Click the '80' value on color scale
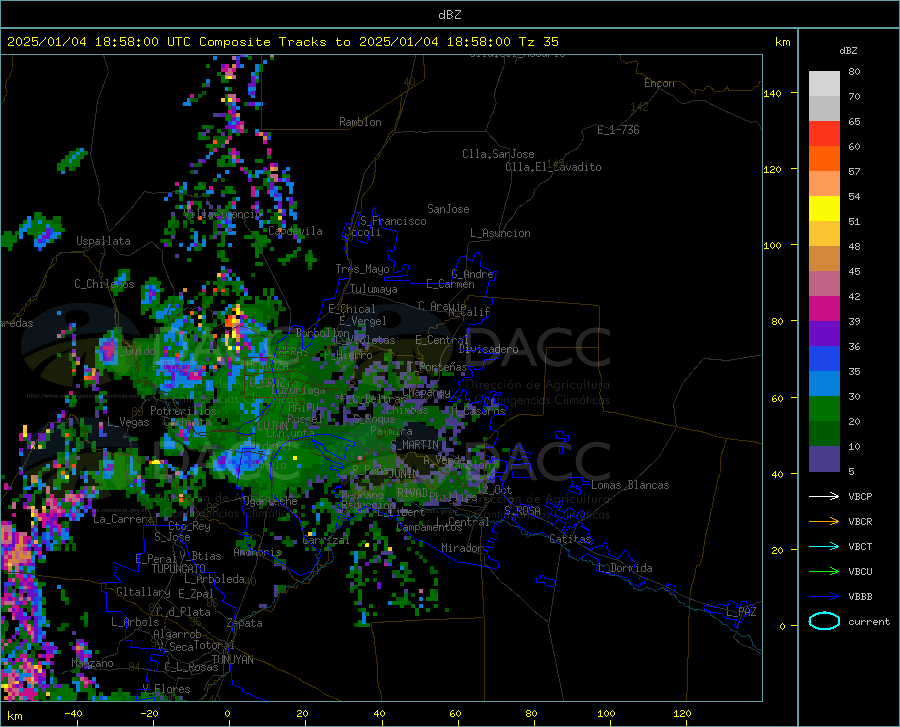The height and width of the screenshot is (727, 900). 854,72
